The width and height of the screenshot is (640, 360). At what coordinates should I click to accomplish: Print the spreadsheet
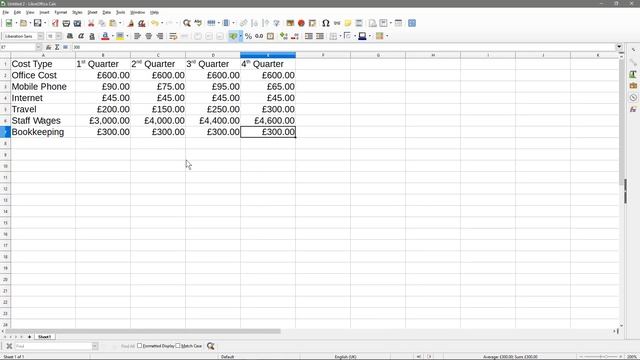[x=66, y=23]
